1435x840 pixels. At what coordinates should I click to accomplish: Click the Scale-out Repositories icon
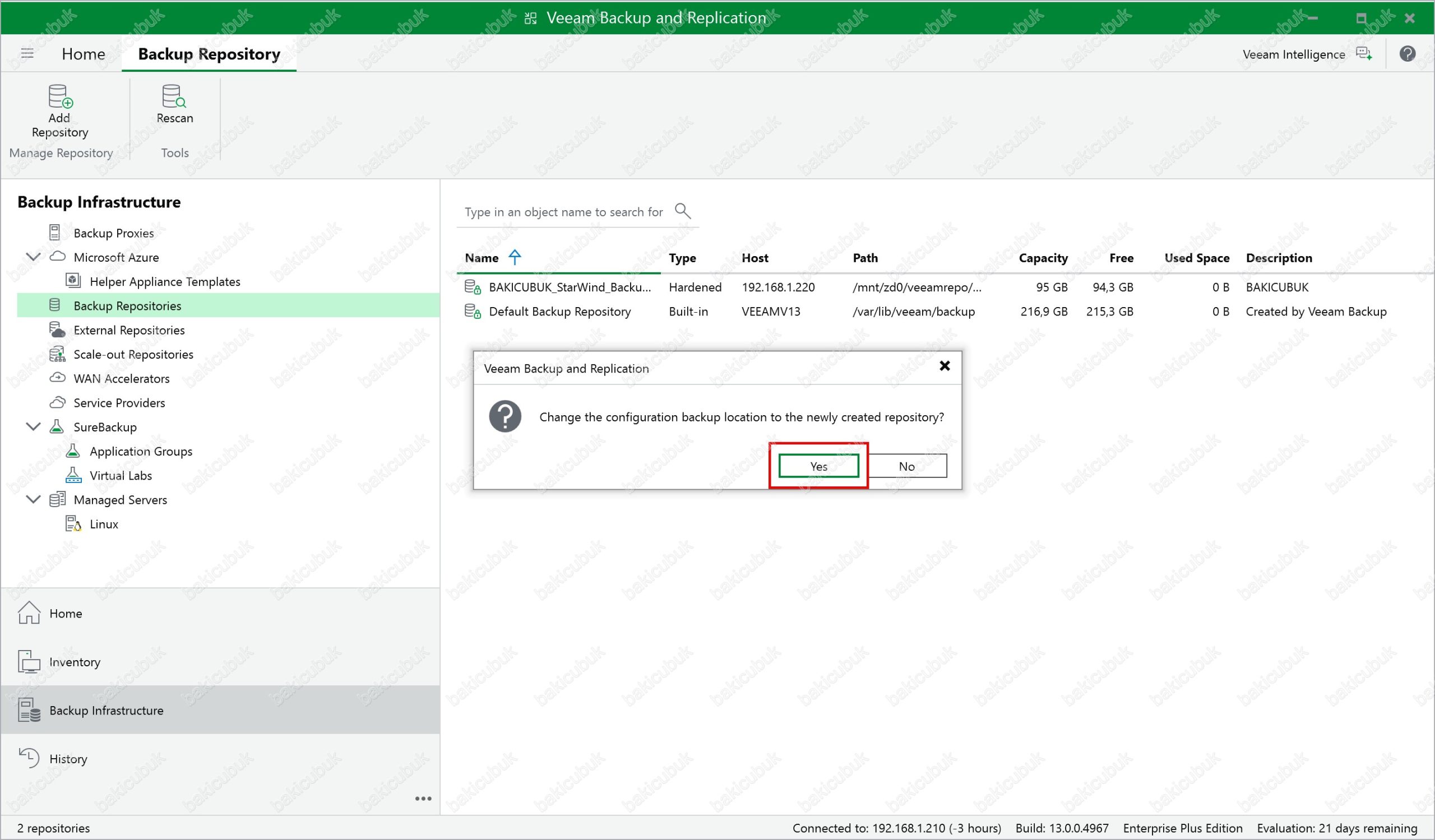pyautogui.click(x=57, y=354)
